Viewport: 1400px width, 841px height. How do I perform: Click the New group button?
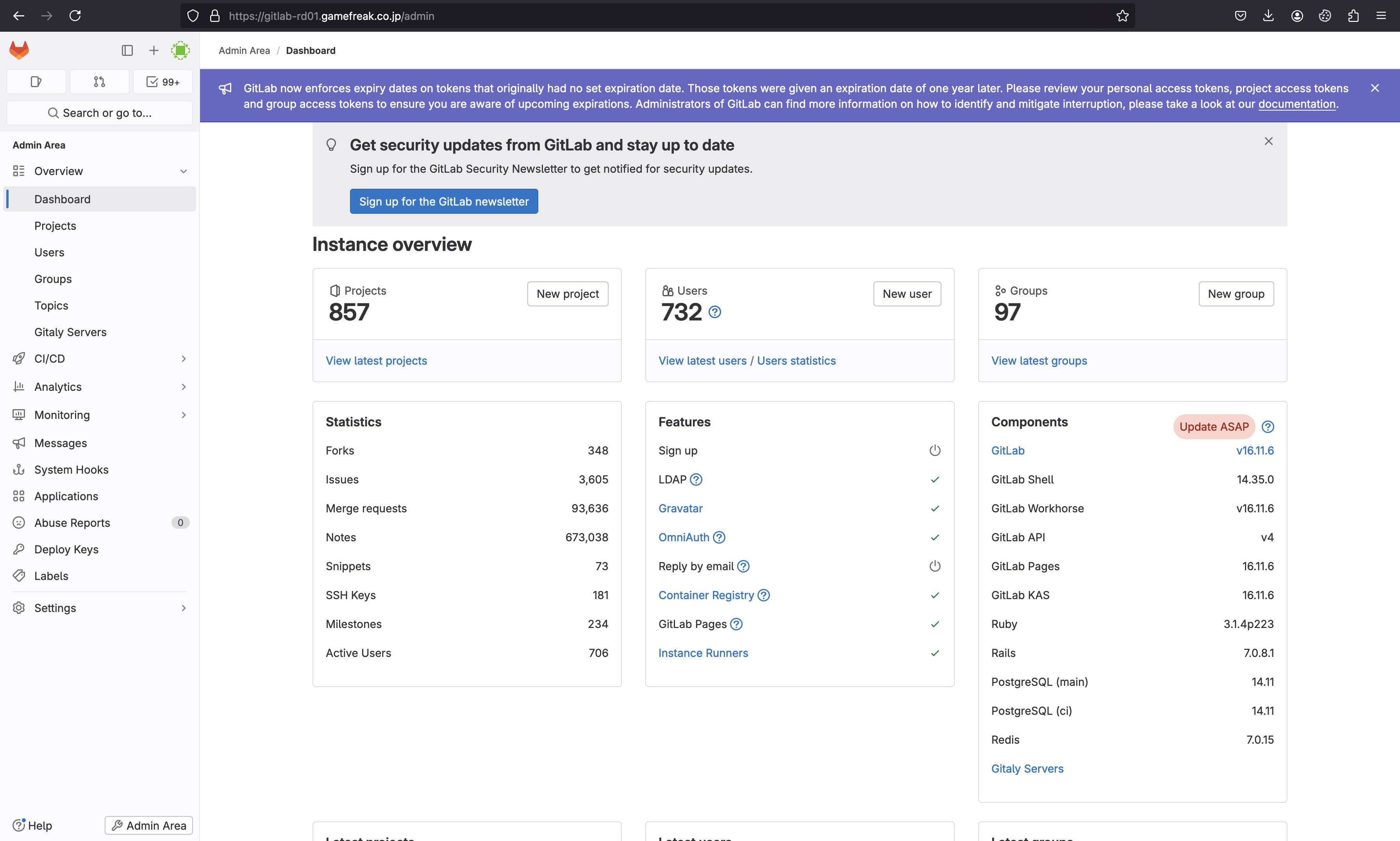point(1236,294)
